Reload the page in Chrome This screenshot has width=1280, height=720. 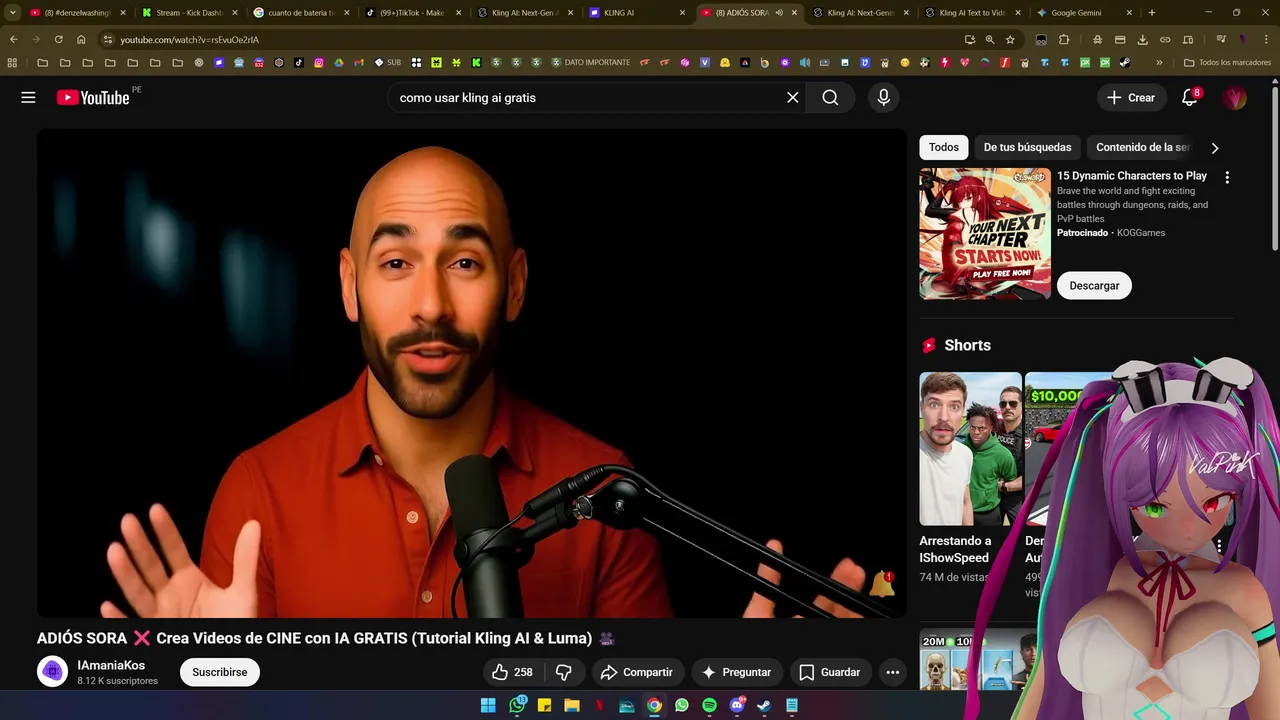58,39
